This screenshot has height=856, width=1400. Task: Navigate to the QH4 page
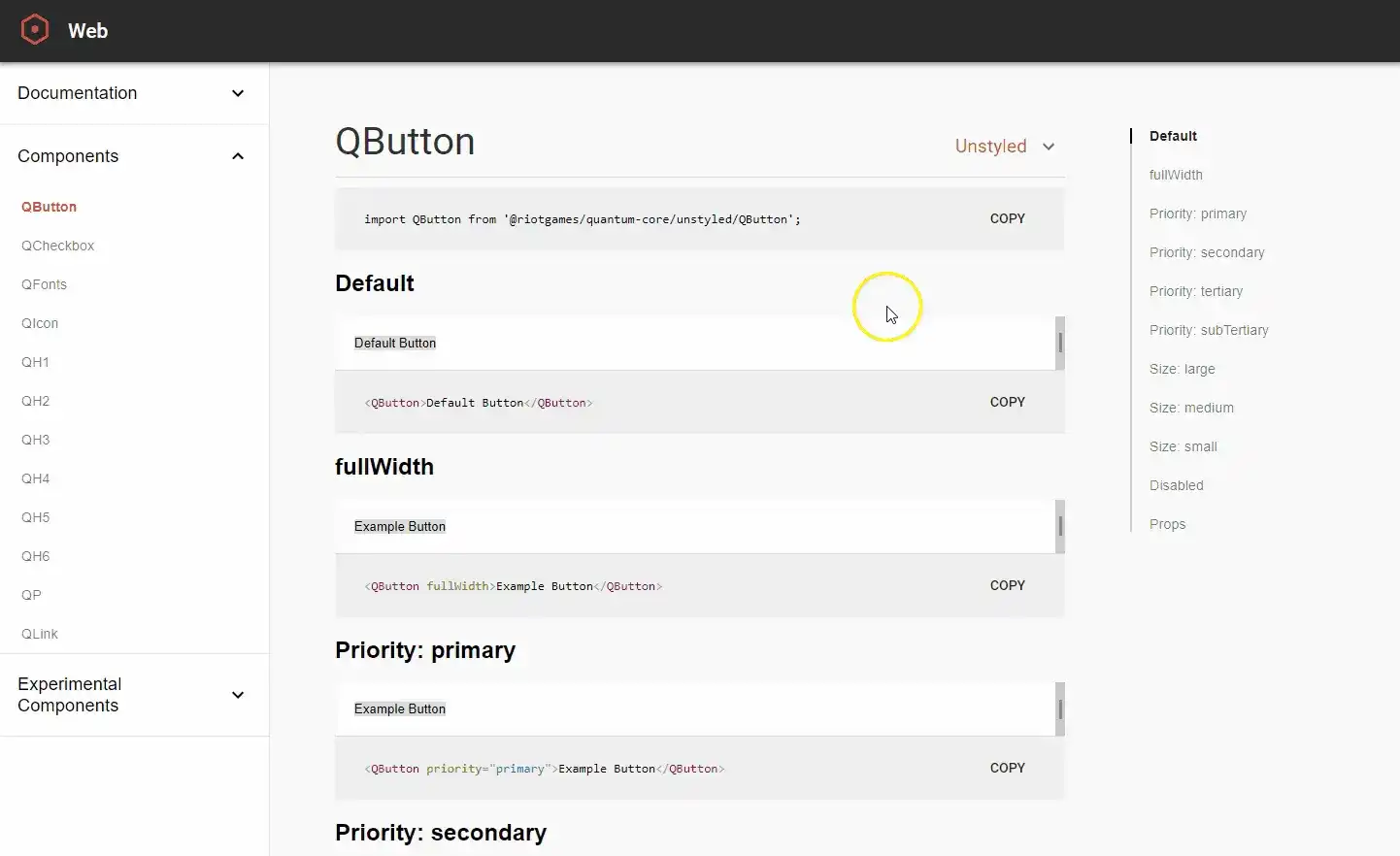click(x=35, y=478)
